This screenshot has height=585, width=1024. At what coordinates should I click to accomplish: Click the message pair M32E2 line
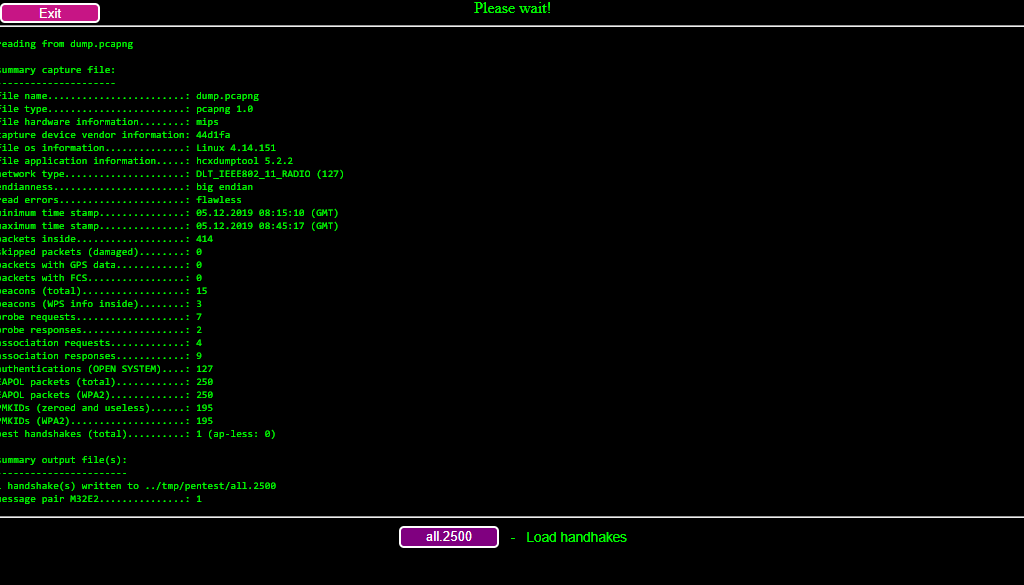(x=100, y=499)
